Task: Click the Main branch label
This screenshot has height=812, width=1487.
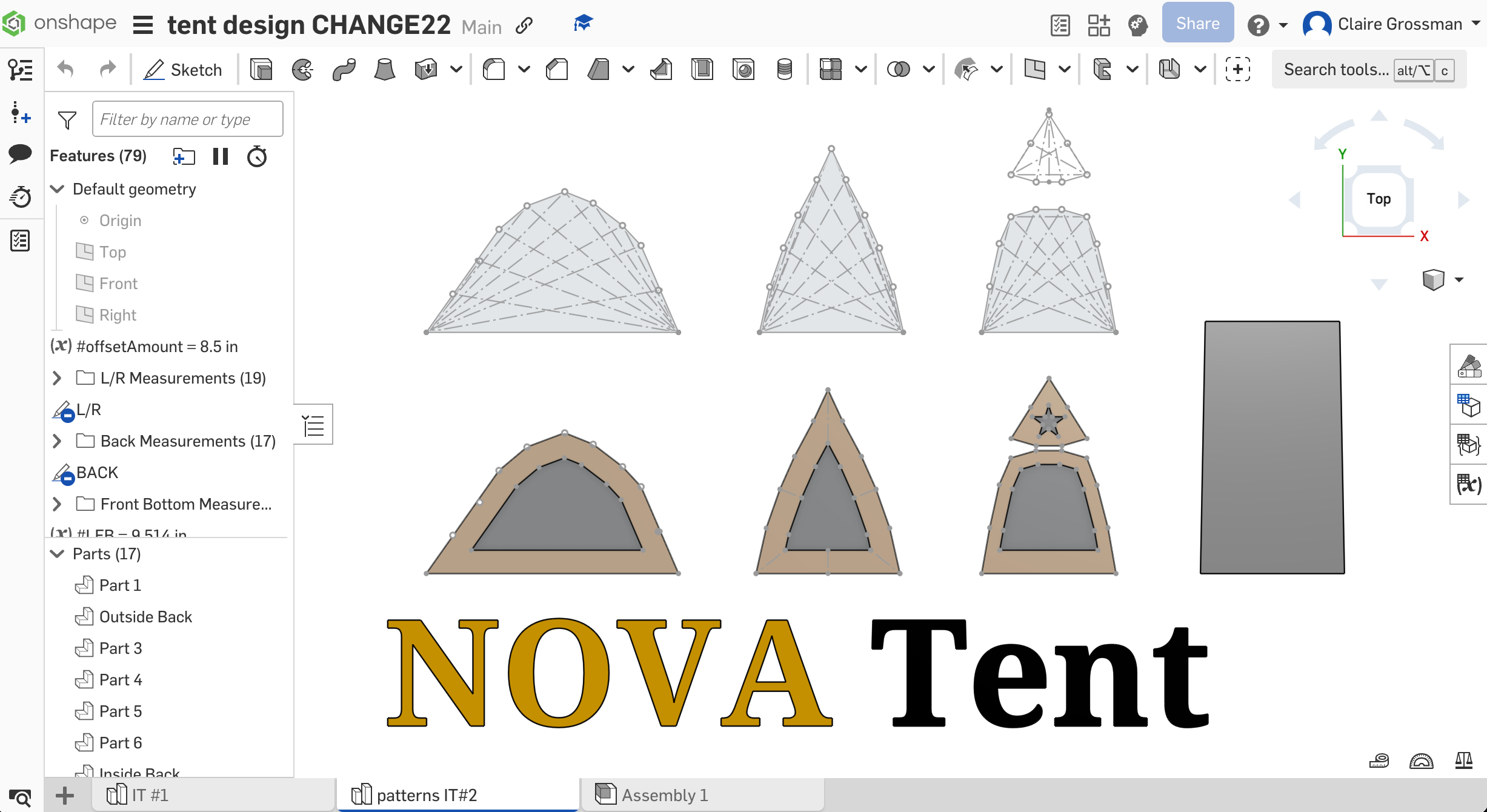Action: 481,27
